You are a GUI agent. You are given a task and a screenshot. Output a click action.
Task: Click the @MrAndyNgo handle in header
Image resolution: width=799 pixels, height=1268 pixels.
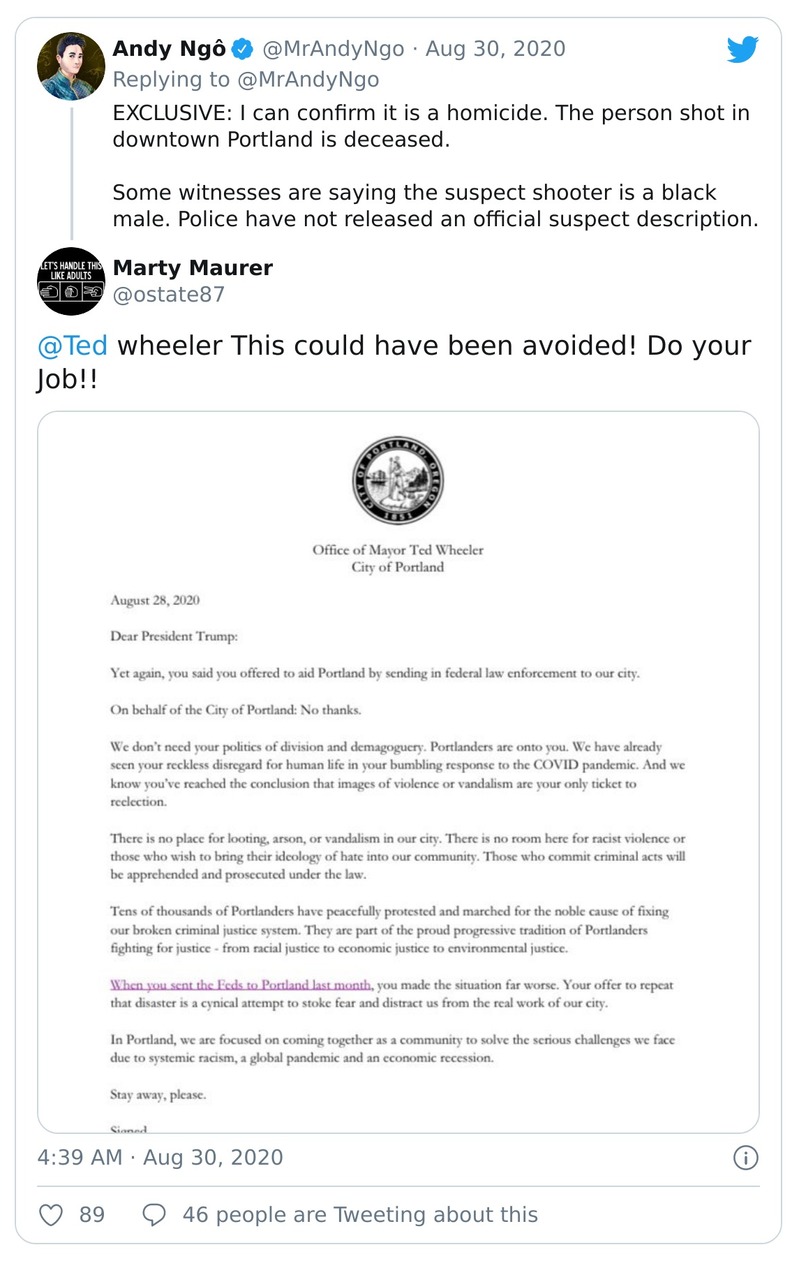(335, 48)
